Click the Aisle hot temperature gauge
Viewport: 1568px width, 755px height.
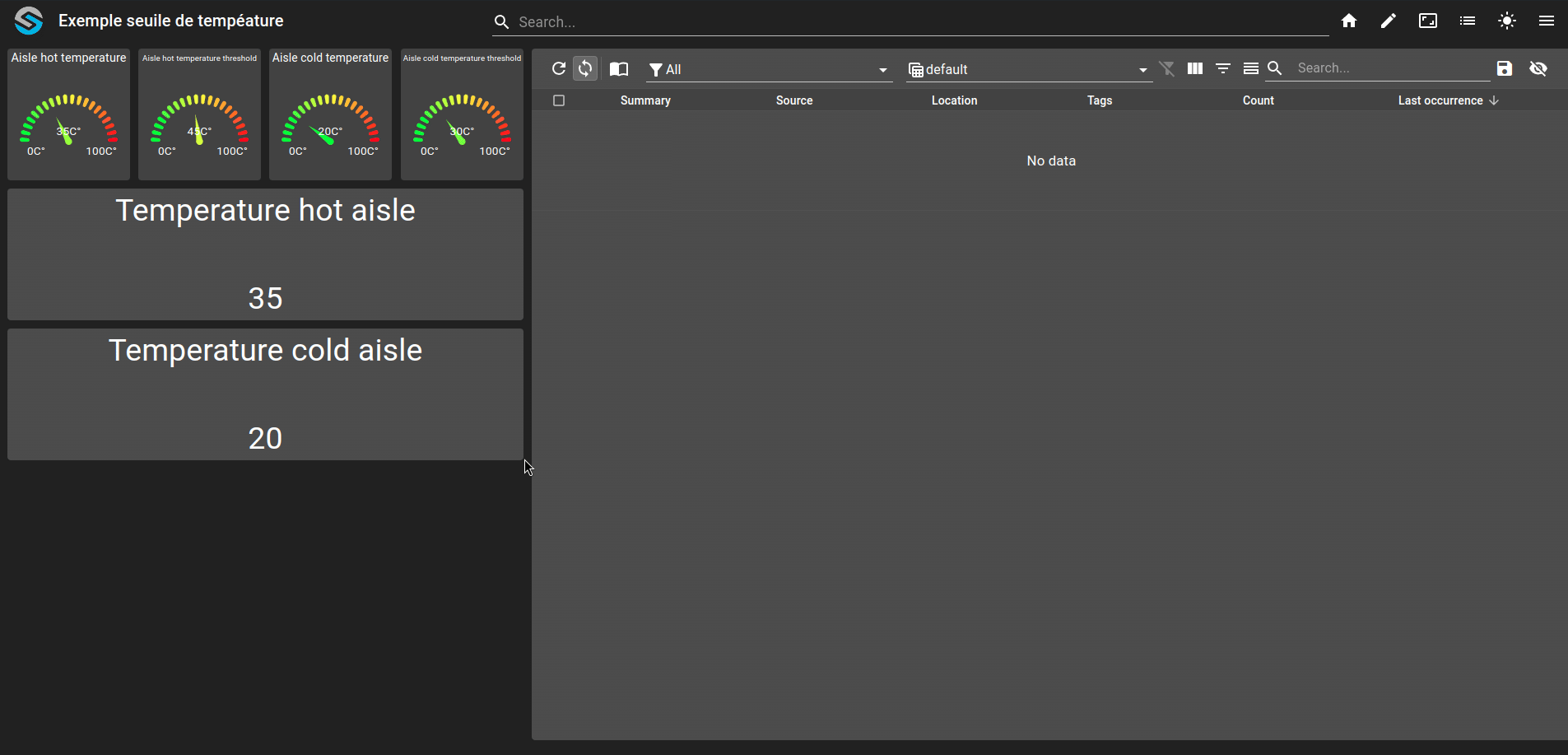click(69, 114)
